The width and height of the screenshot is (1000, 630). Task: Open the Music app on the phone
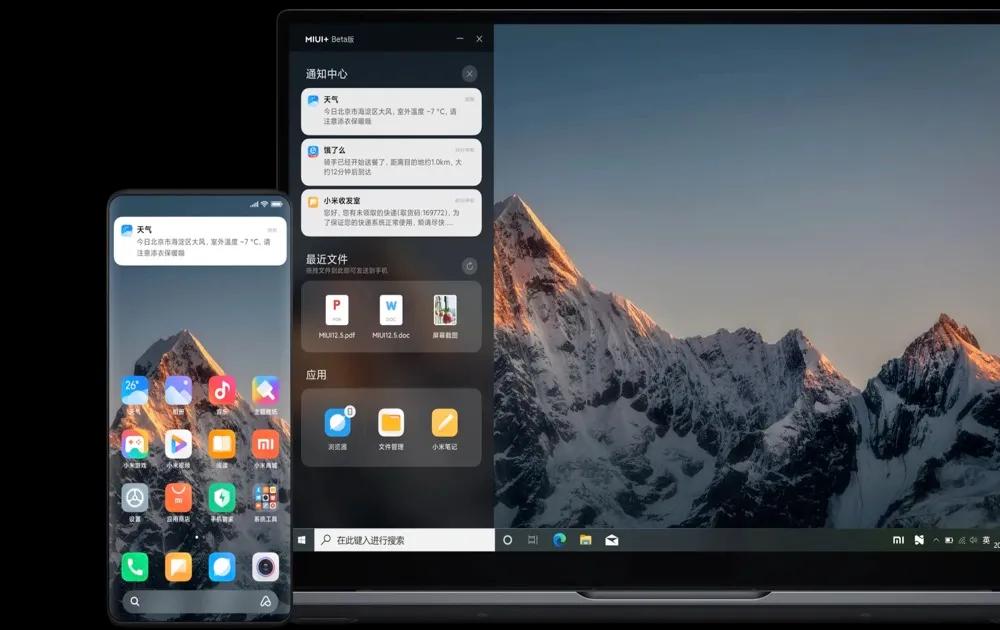(x=222, y=390)
